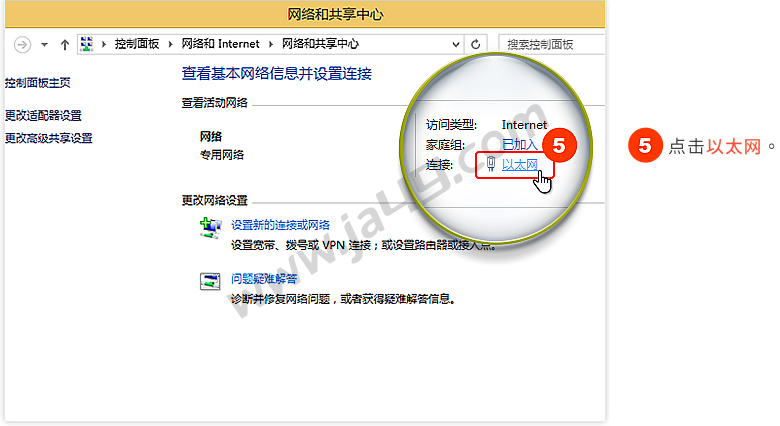Refresh the page with the reload icon
This screenshot has height=426, width=780.
click(x=476, y=44)
